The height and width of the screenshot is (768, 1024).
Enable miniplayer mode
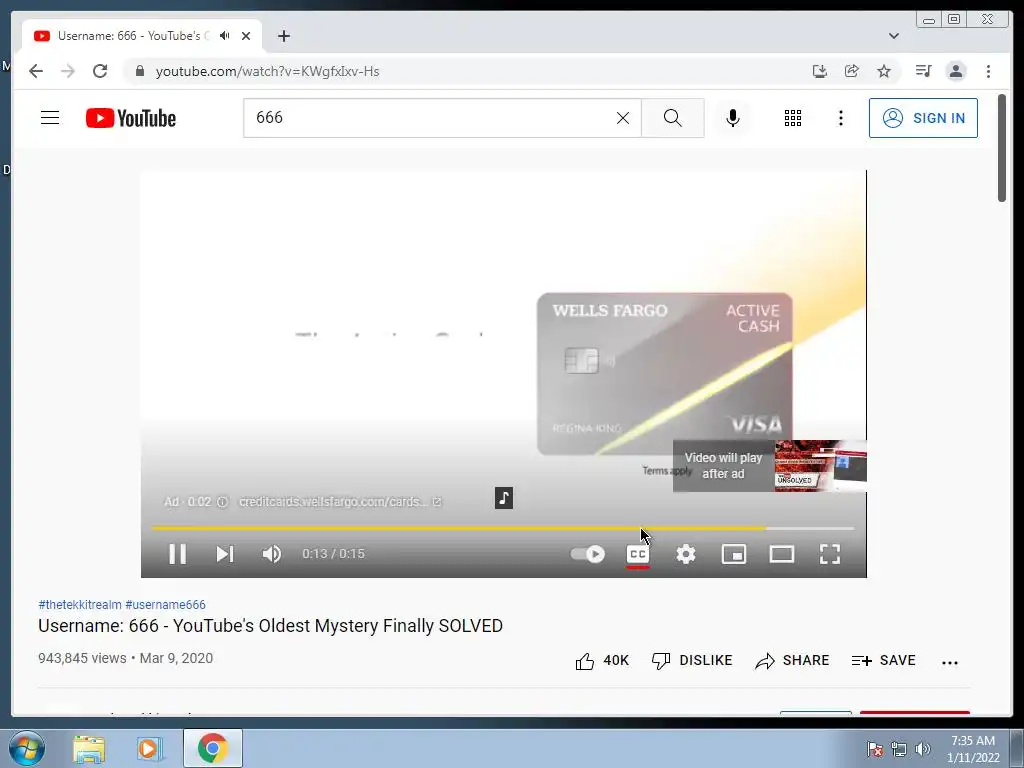733,554
